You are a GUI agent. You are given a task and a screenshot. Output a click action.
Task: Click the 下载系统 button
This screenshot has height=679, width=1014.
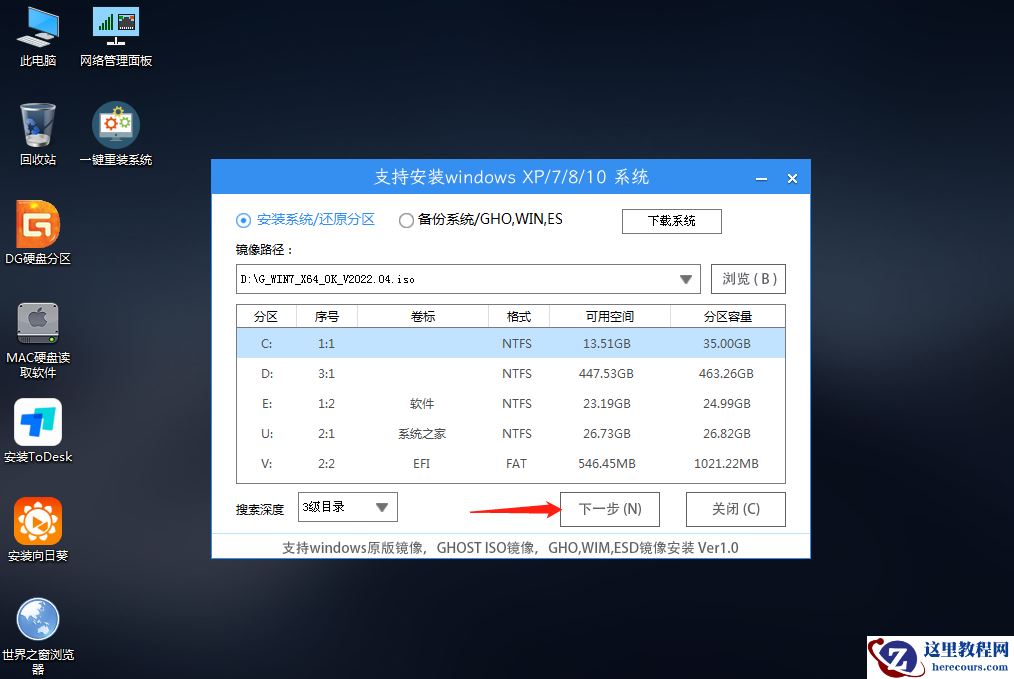click(671, 221)
